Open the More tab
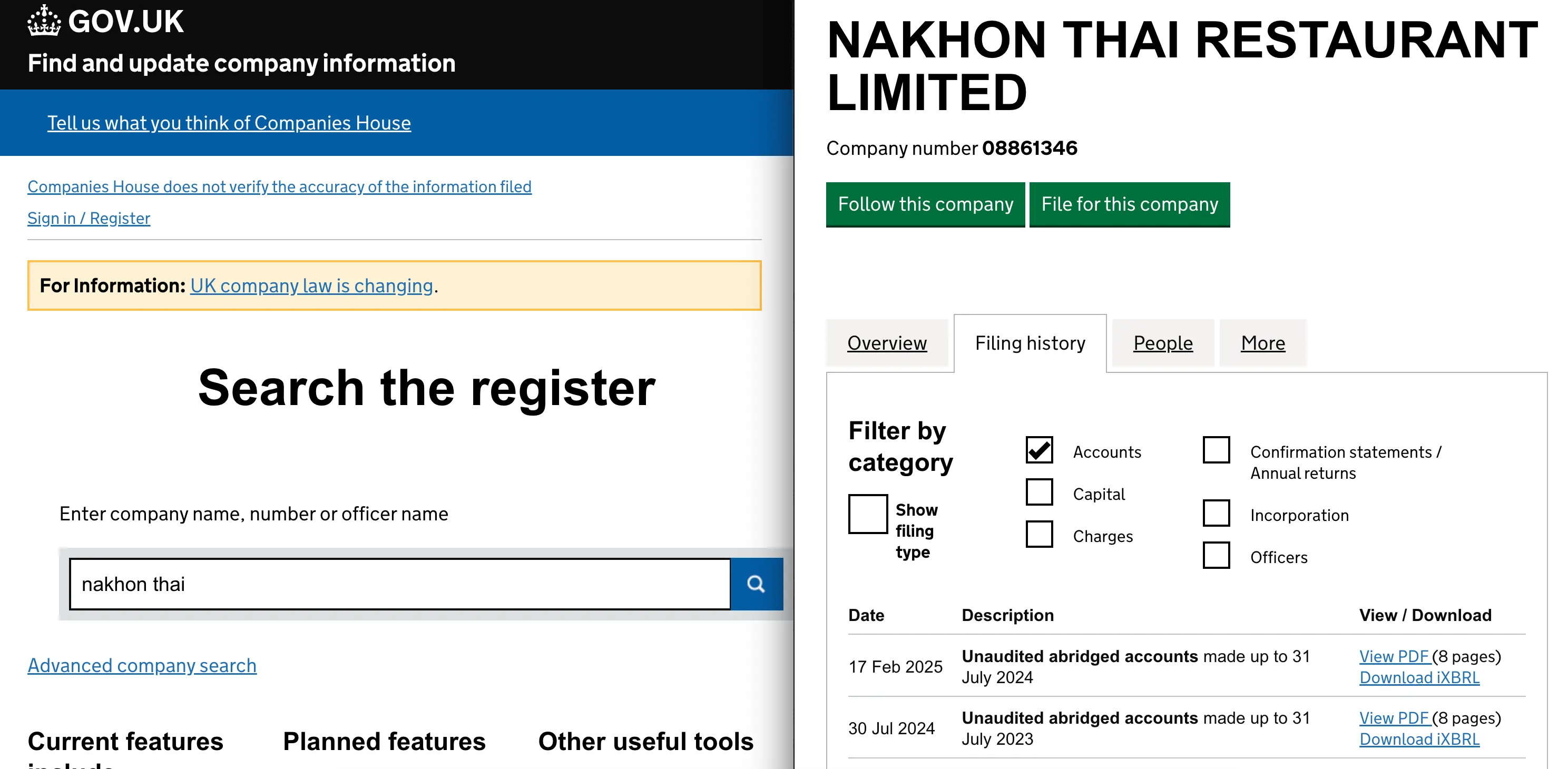The image size is (1568, 769). click(x=1262, y=342)
